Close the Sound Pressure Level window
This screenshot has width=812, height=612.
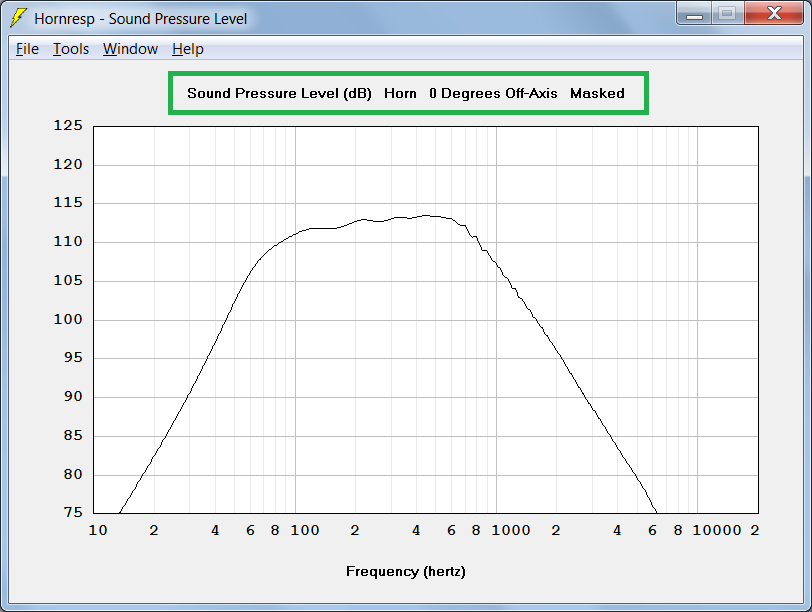(x=774, y=14)
